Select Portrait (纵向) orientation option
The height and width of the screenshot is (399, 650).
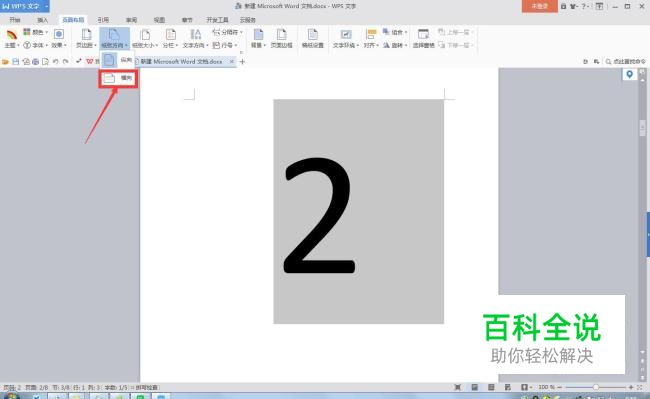tap(118, 60)
